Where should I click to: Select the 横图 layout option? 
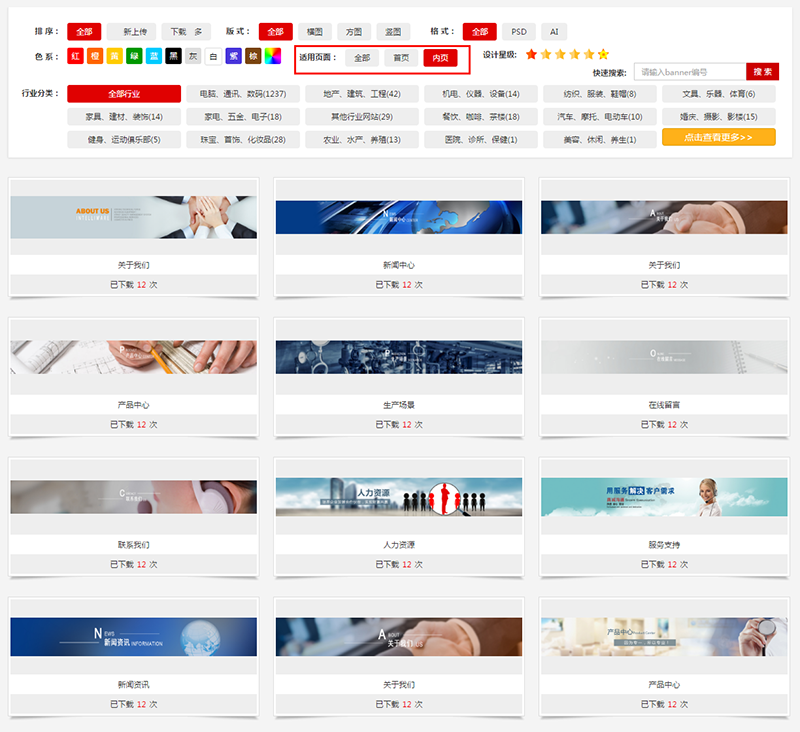pos(314,32)
